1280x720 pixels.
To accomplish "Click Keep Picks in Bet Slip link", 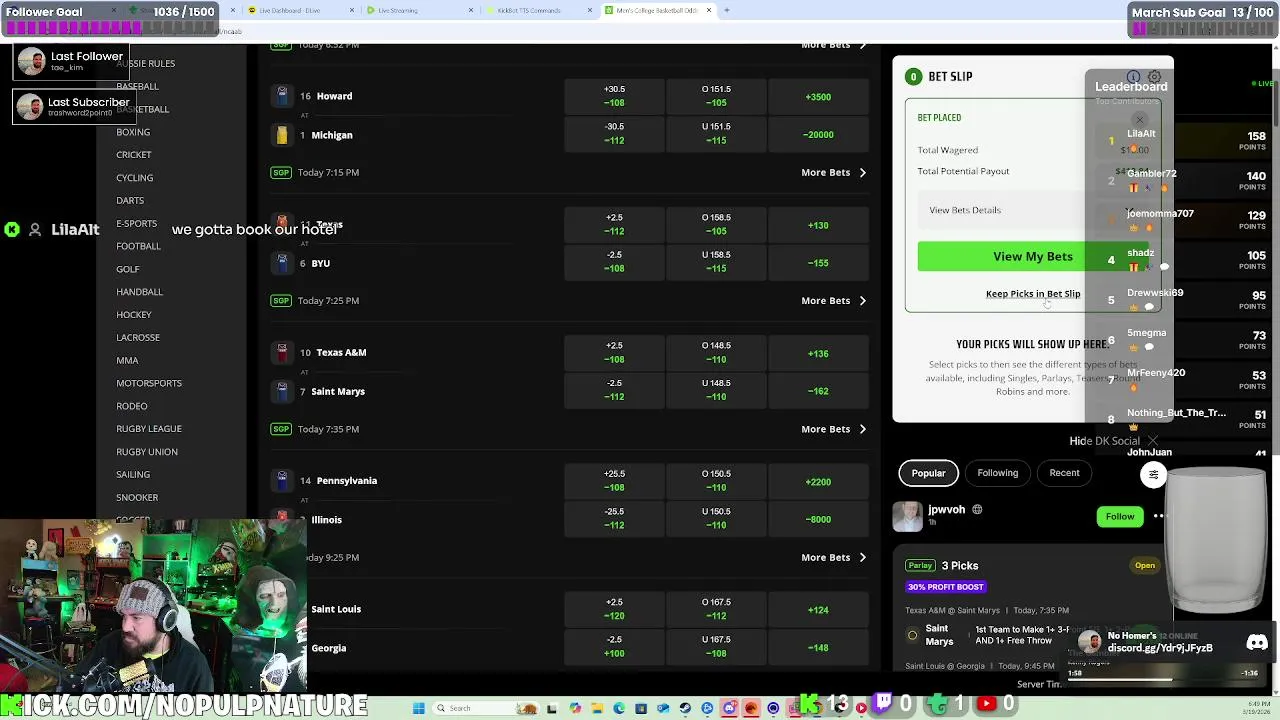I will click(x=1033, y=294).
